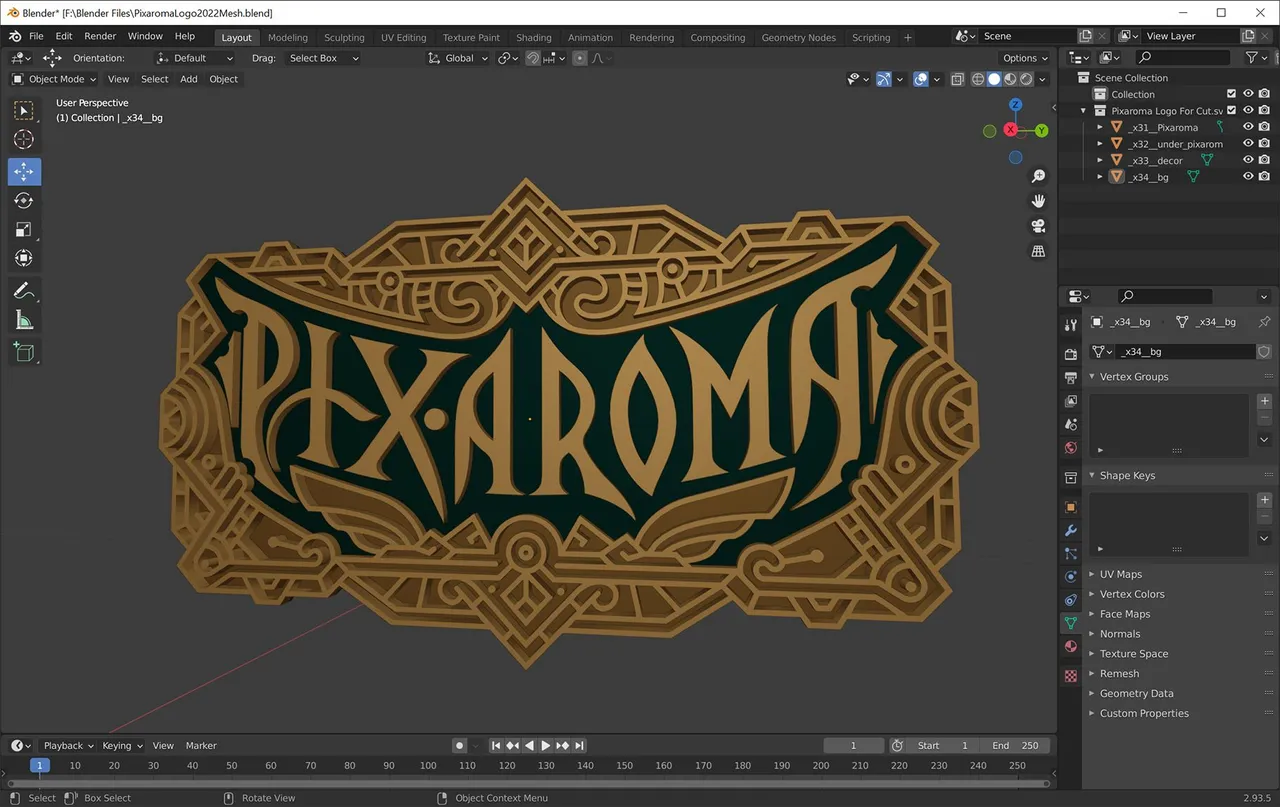Viewport: 1280px width, 807px height.
Task: Click Play animation button
Action: [545, 745]
